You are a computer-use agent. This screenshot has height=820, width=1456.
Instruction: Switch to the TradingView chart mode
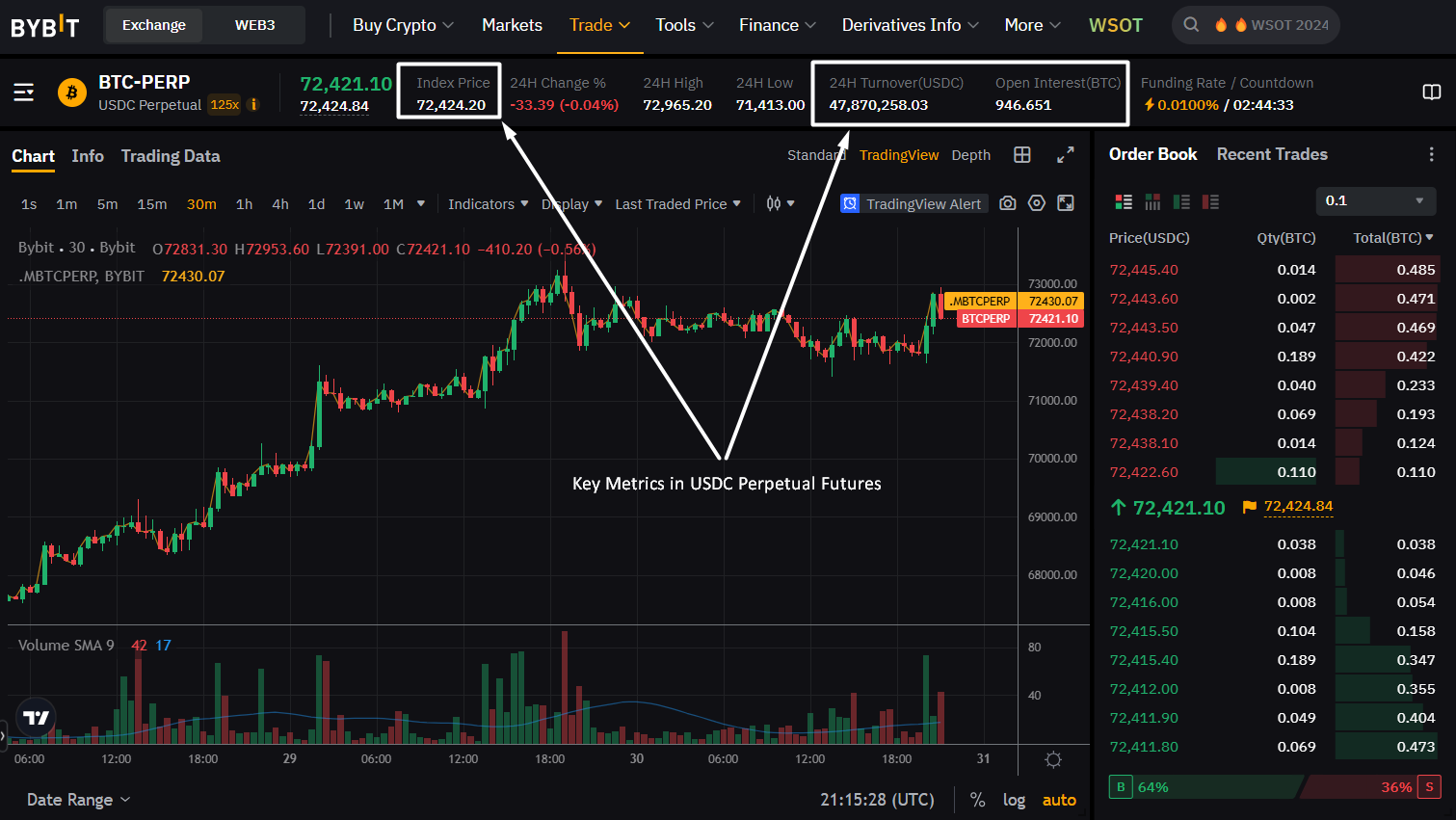click(x=899, y=155)
